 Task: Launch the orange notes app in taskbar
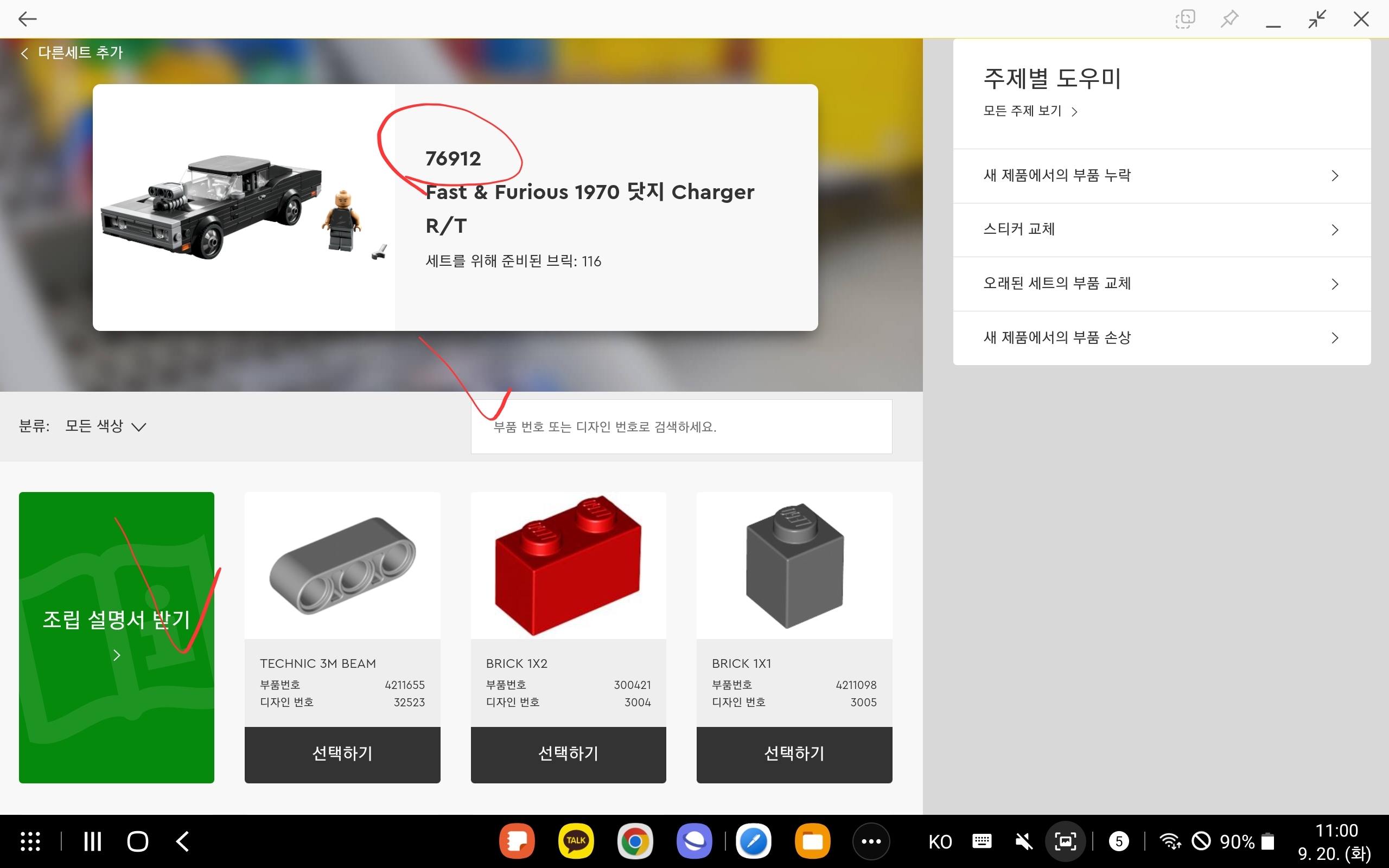[x=517, y=841]
